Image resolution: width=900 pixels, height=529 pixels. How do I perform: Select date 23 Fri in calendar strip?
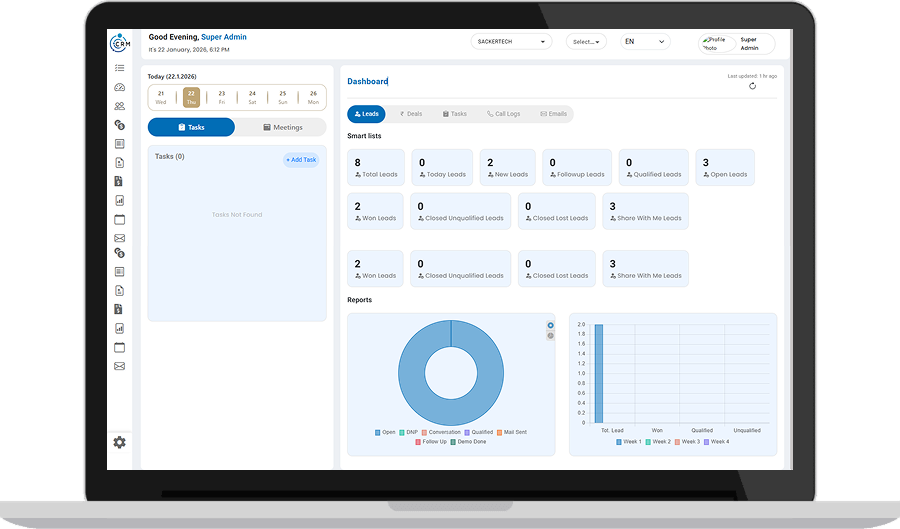click(x=222, y=98)
